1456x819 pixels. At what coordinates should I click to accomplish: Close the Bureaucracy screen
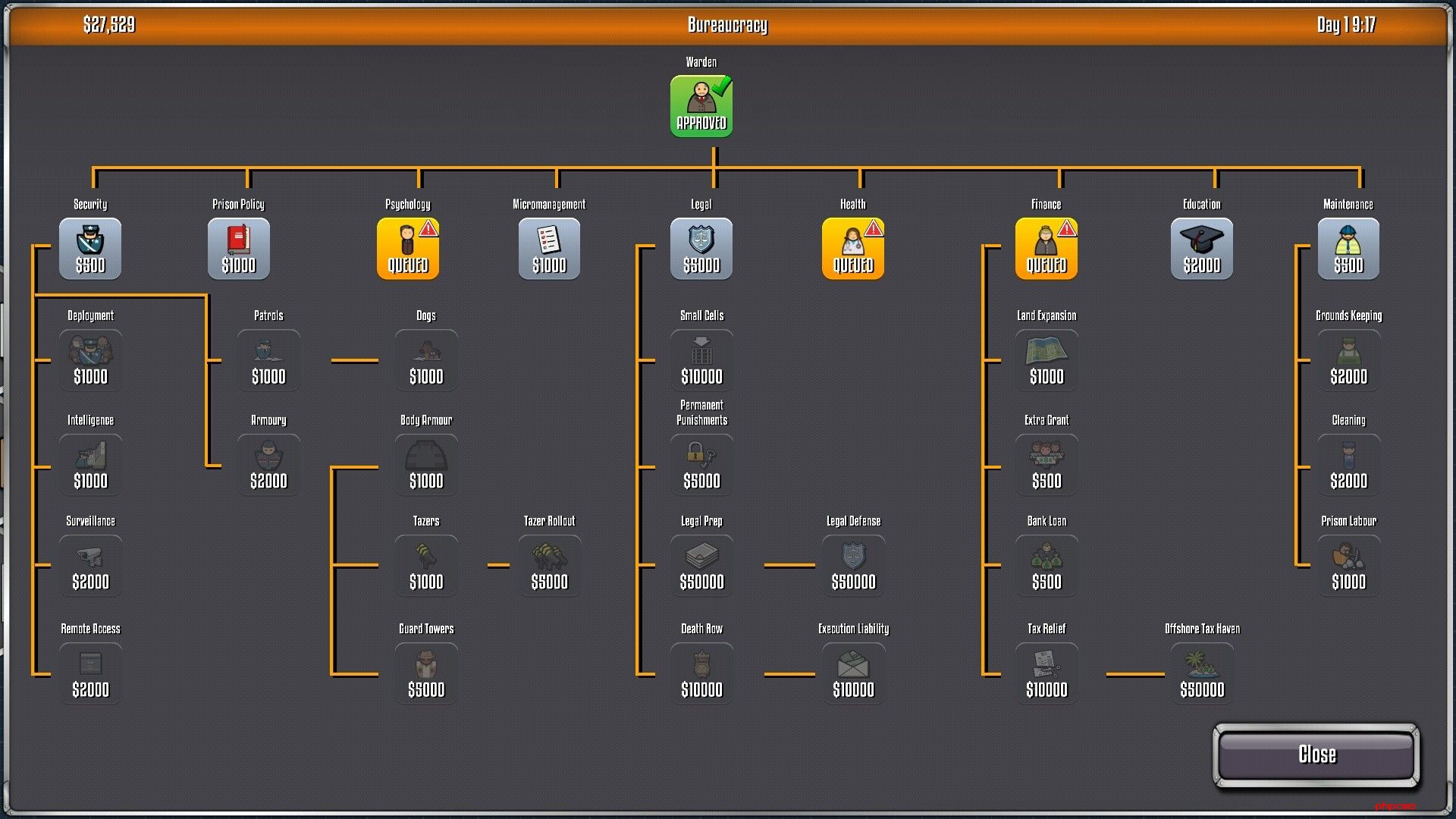1316,755
